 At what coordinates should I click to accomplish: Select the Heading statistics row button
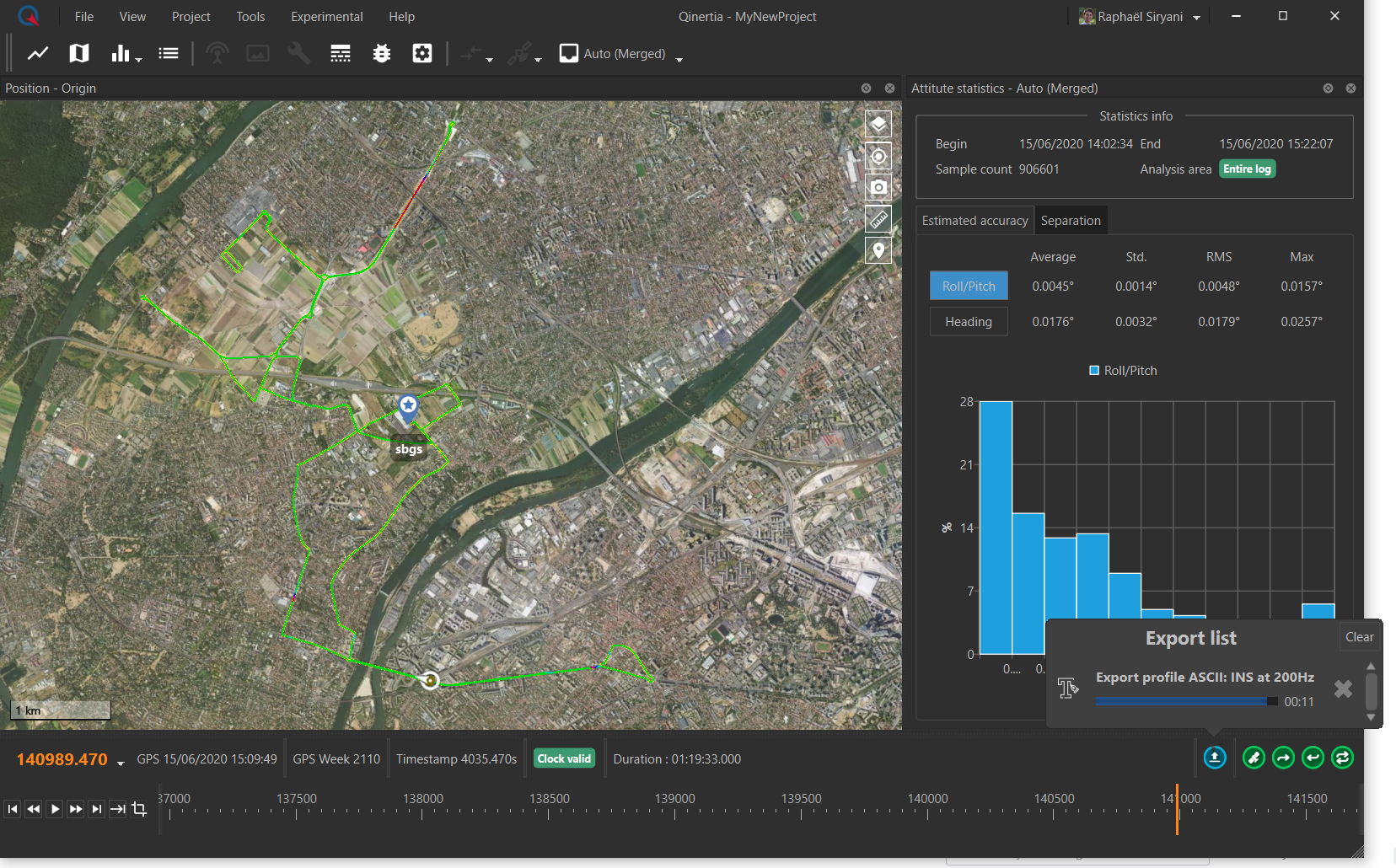click(x=969, y=322)
